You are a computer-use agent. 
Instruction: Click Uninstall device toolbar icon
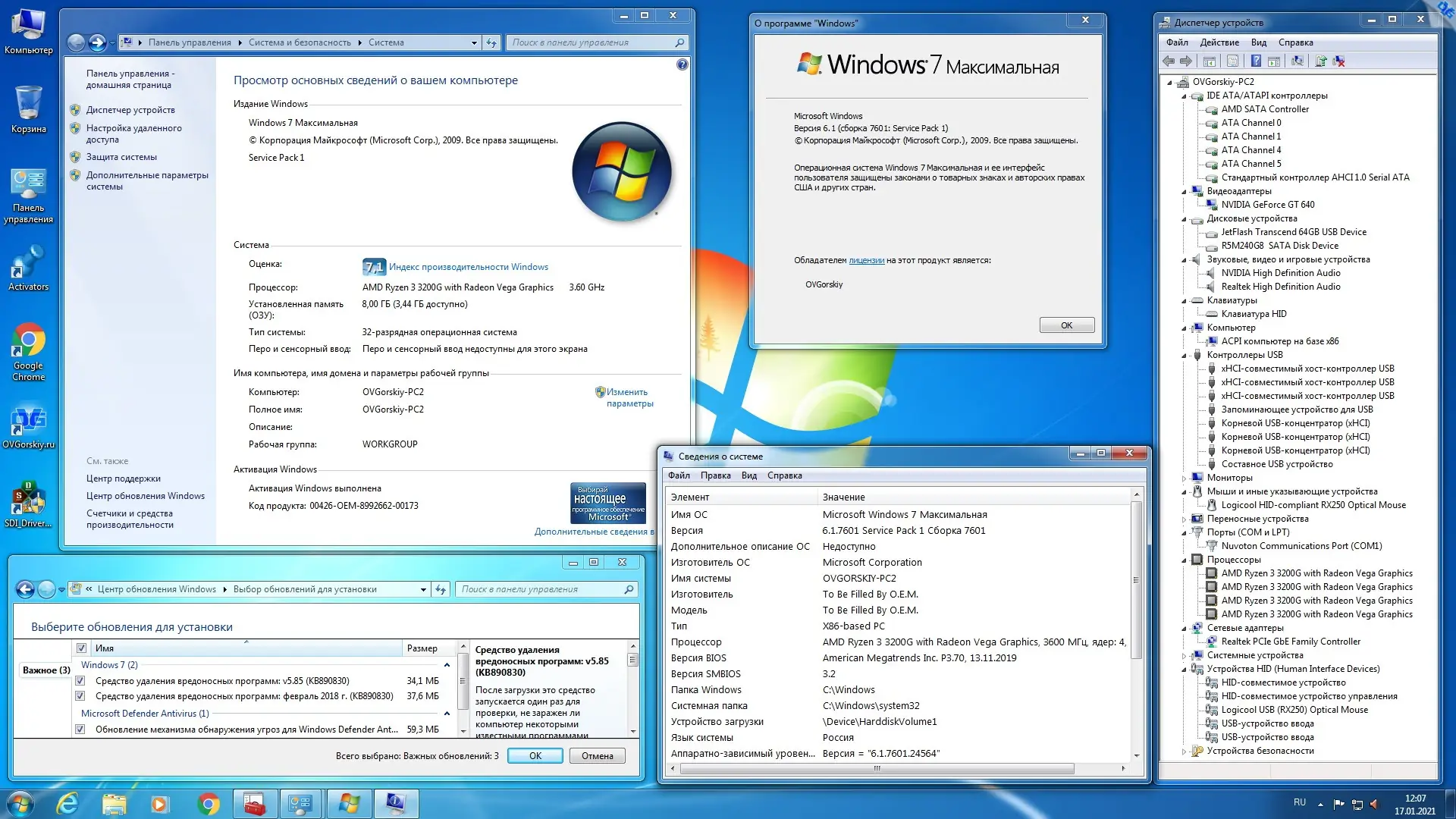(x=1338, y=61)
